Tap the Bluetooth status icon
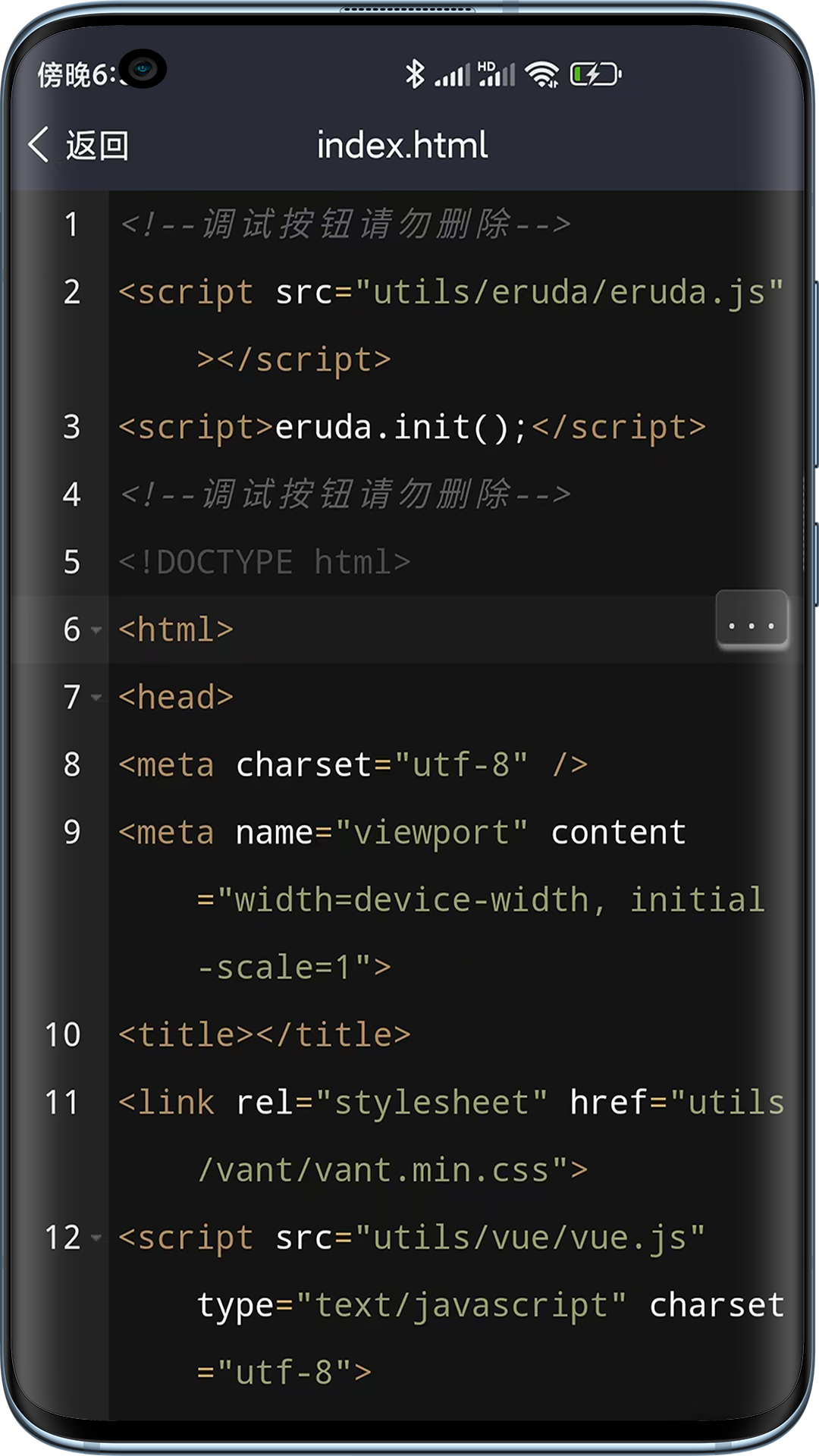Viewport: 819px width, 1456px height. [415, 74]
